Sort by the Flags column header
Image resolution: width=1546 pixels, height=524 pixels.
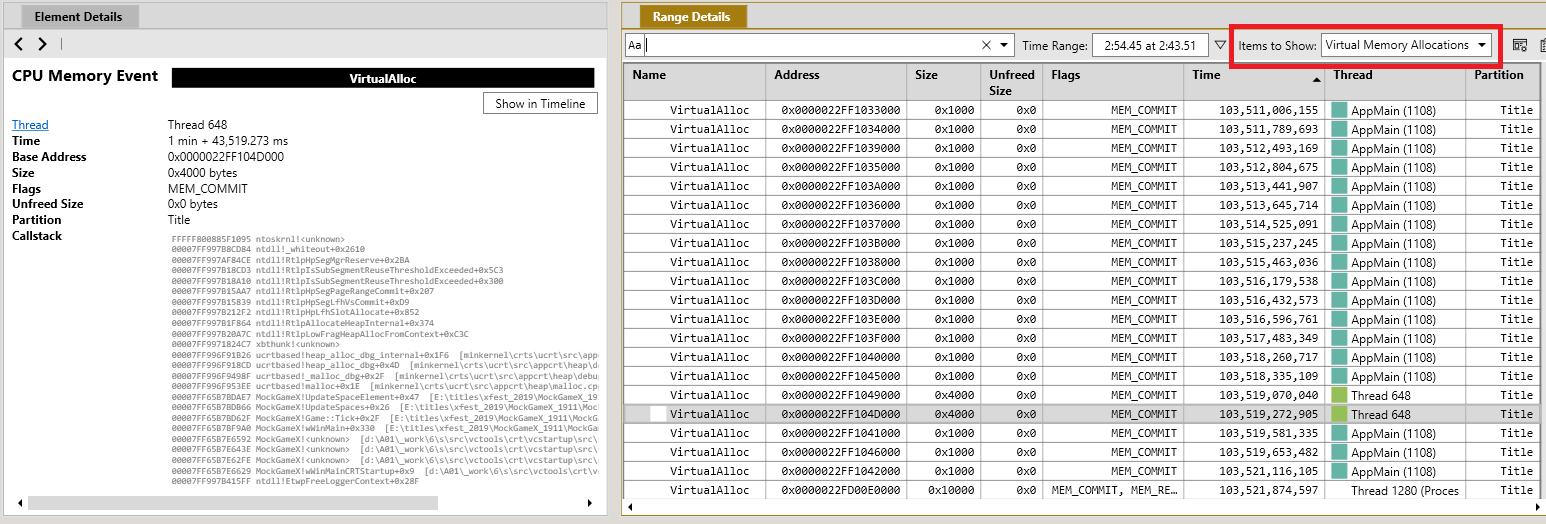(x=1114, y=82)
